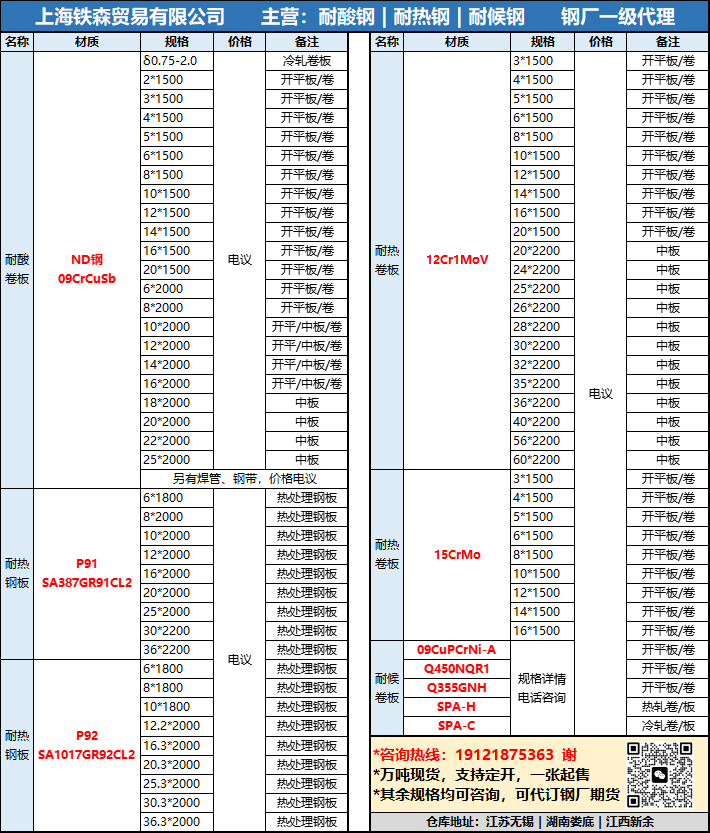
Task: Click the 电议 price cell in right table
Action: [x=601, y=394]
